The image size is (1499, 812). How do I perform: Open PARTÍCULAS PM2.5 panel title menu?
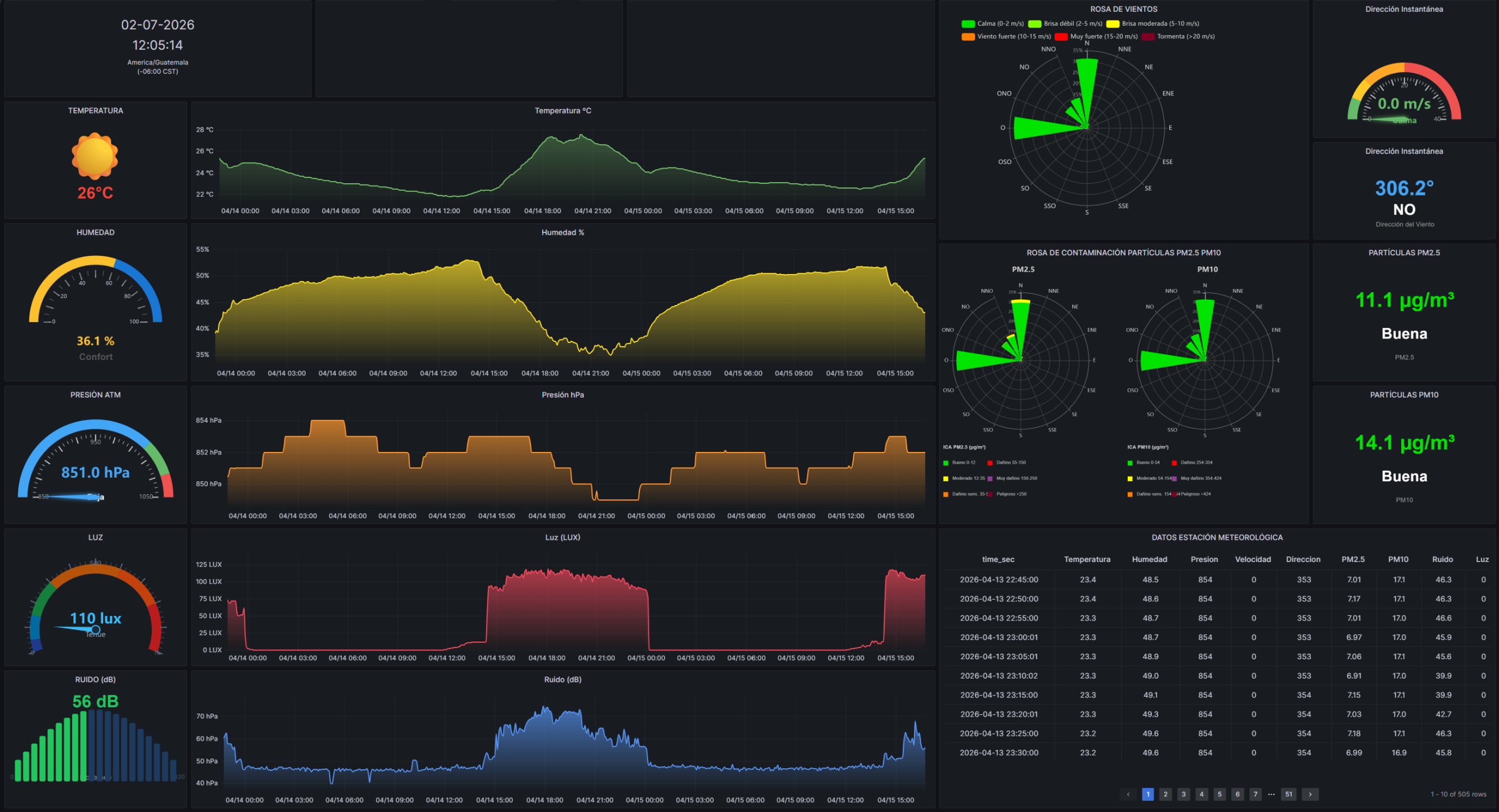coord(1404,253)
